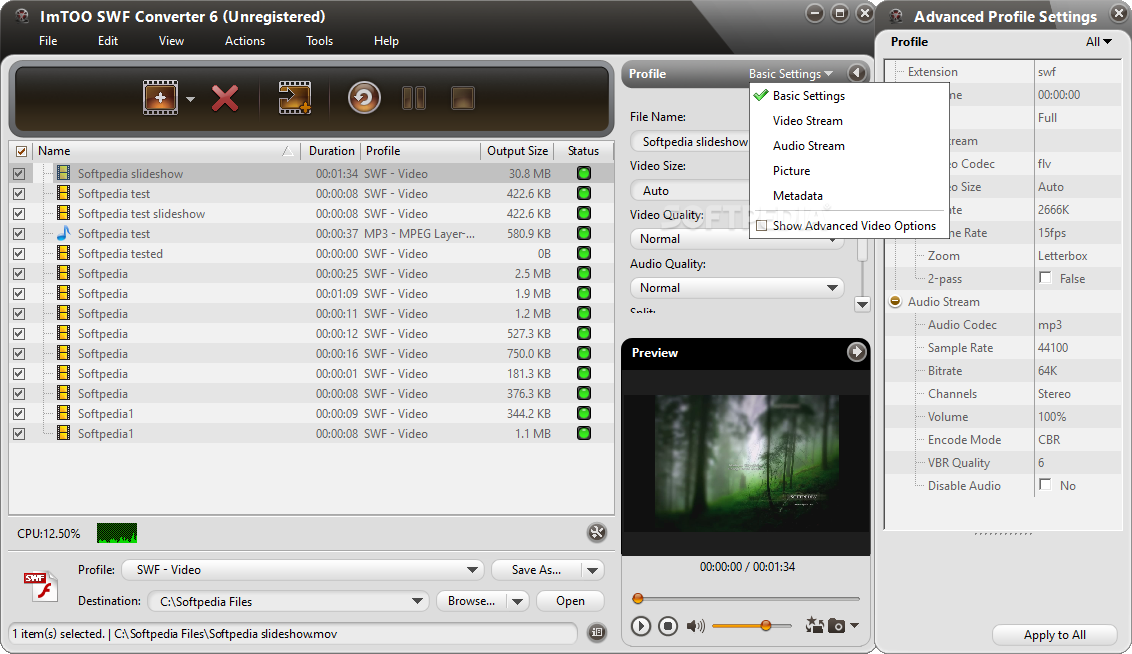Open the Tools menu
This screenshot has height=654, width=1132.
coord(319,40)
